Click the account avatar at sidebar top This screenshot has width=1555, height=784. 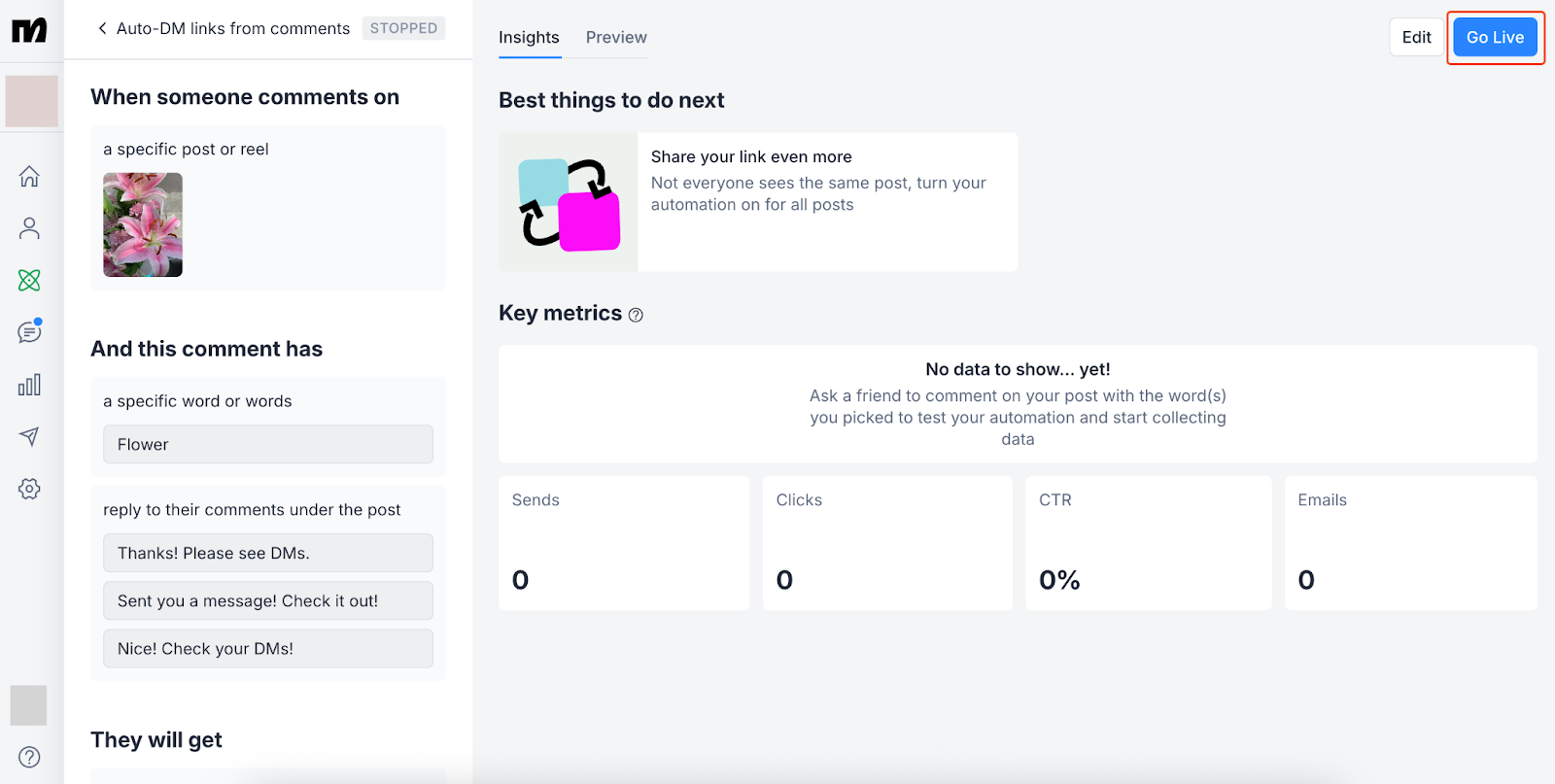point(32,101)
